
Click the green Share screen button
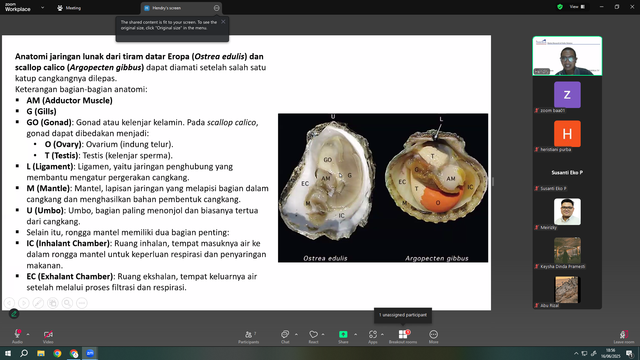point(343,336)
